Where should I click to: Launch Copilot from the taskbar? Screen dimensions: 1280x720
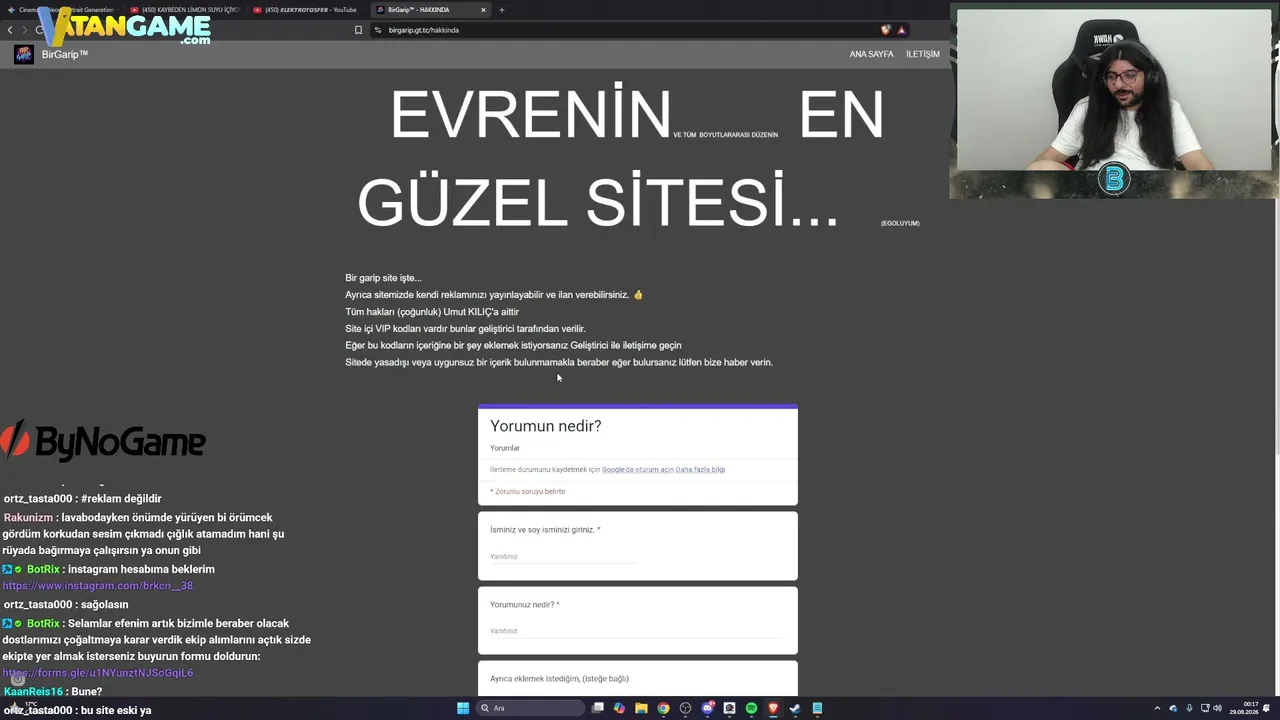click(x=620, y=708)
